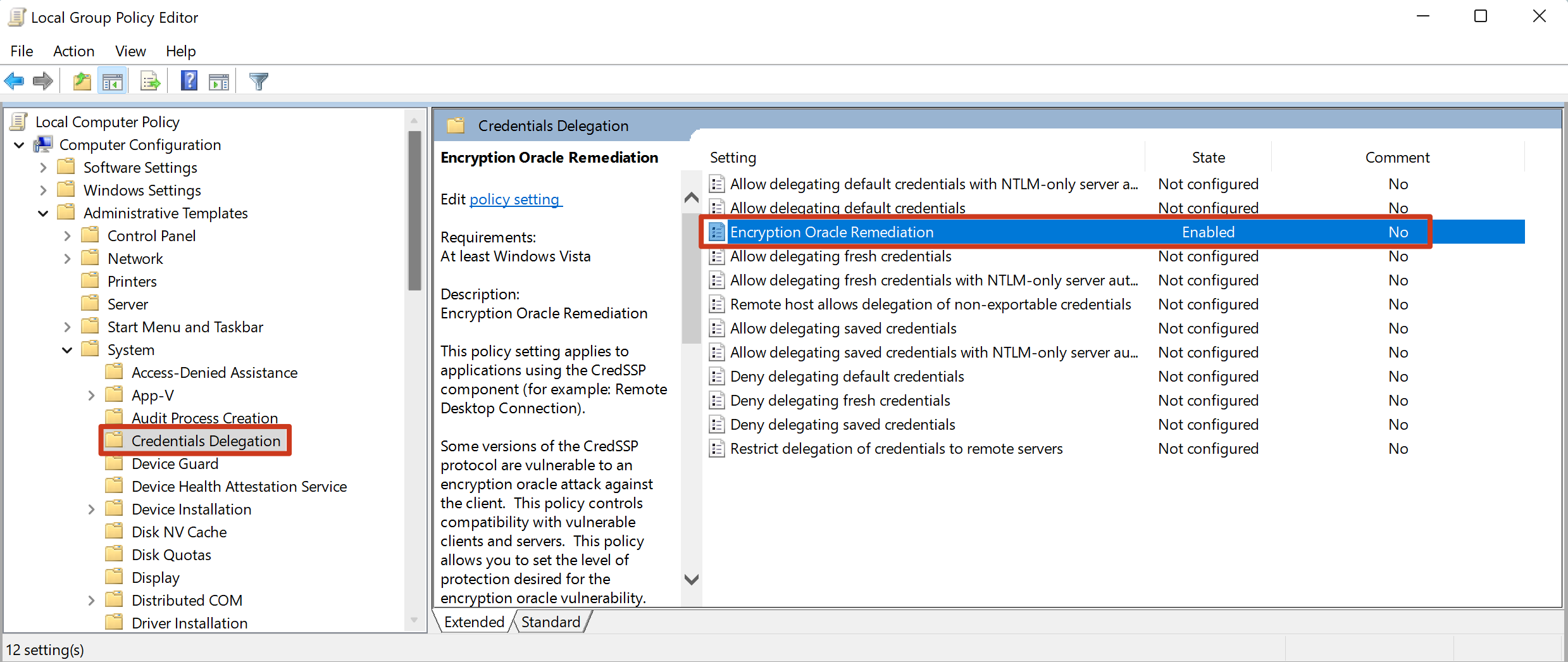Select Credentials Delegation in the tree
This screenshot has height=662, width=1568.
(x=206, y=440)
